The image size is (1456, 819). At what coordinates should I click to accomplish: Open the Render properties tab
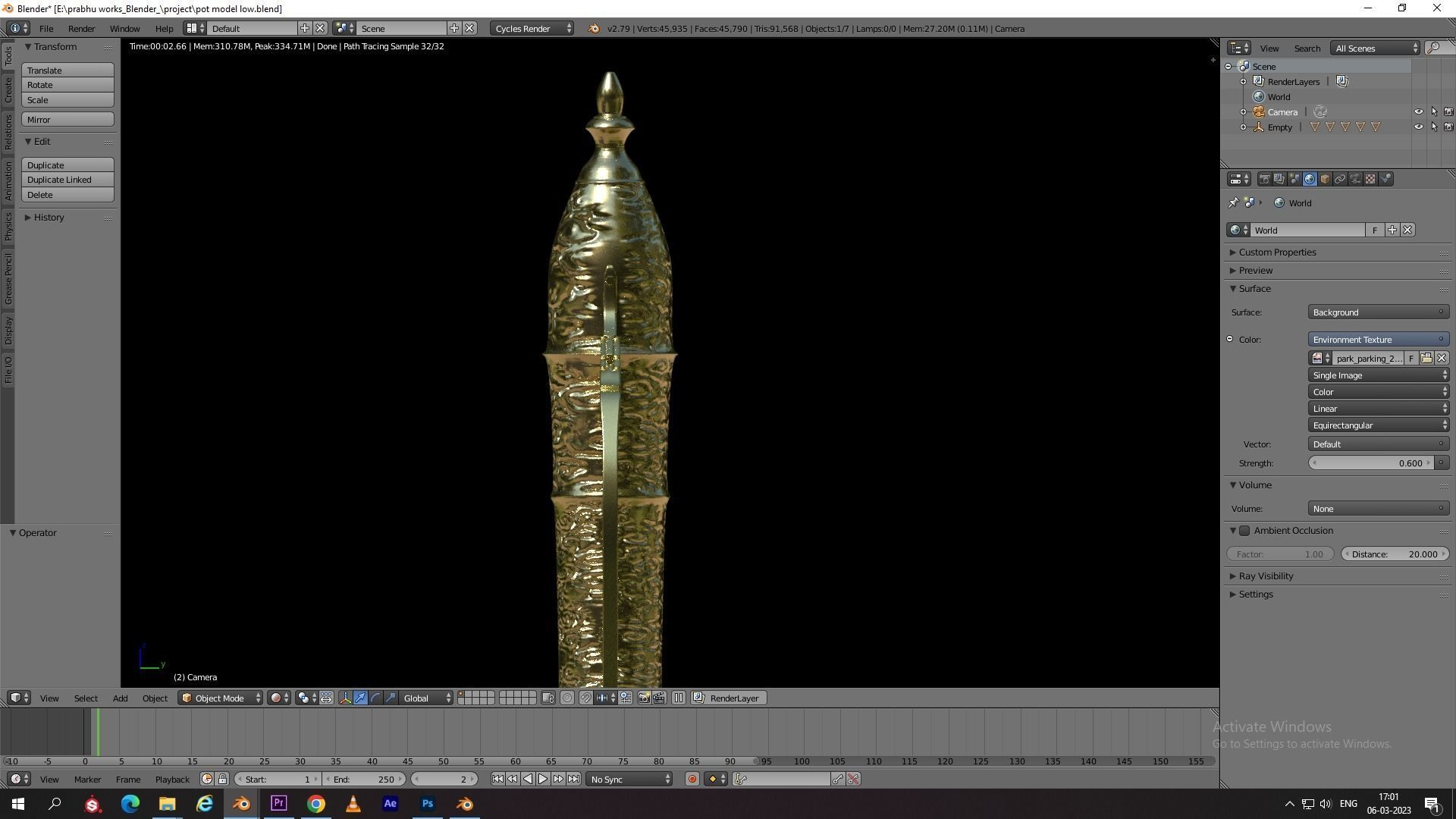[x=1264, y=180]
